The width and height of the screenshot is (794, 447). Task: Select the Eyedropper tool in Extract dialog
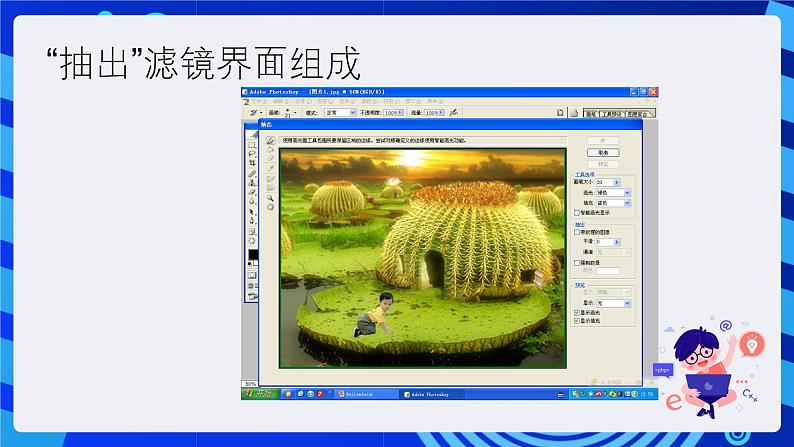pos(270,169)
